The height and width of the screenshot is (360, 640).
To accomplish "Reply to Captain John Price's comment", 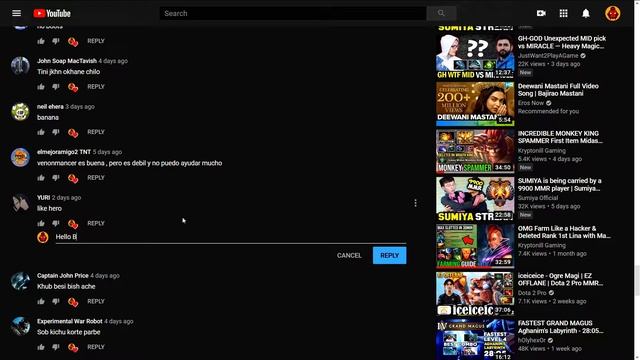I will [x=96, y=301].
